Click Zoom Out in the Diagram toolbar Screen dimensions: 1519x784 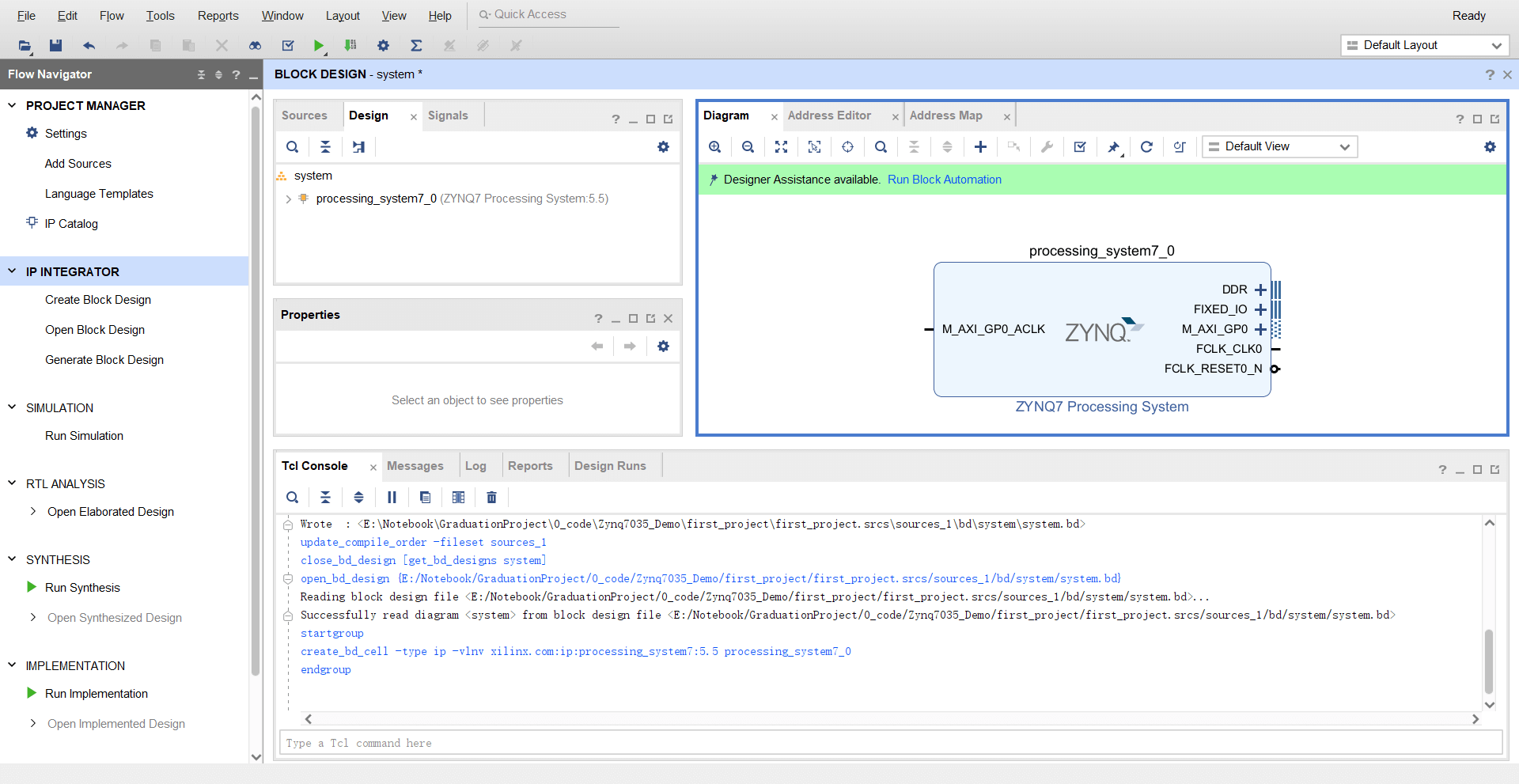(x=748, y=146)
